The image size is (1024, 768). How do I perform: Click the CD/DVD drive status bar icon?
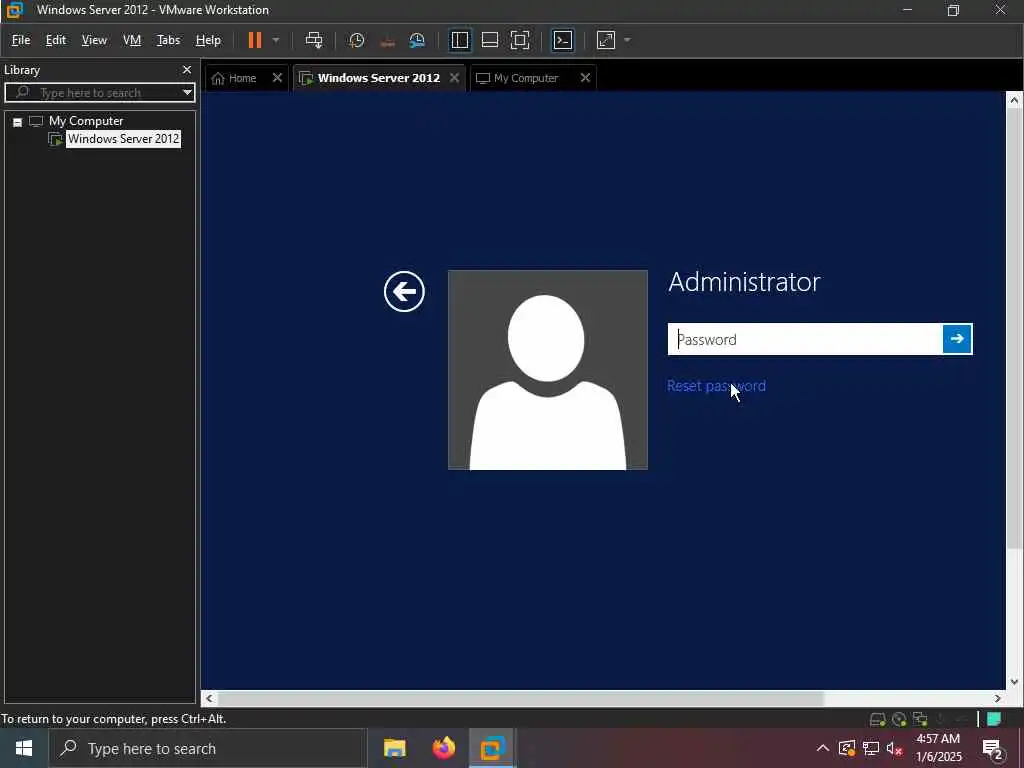[899, 720]
